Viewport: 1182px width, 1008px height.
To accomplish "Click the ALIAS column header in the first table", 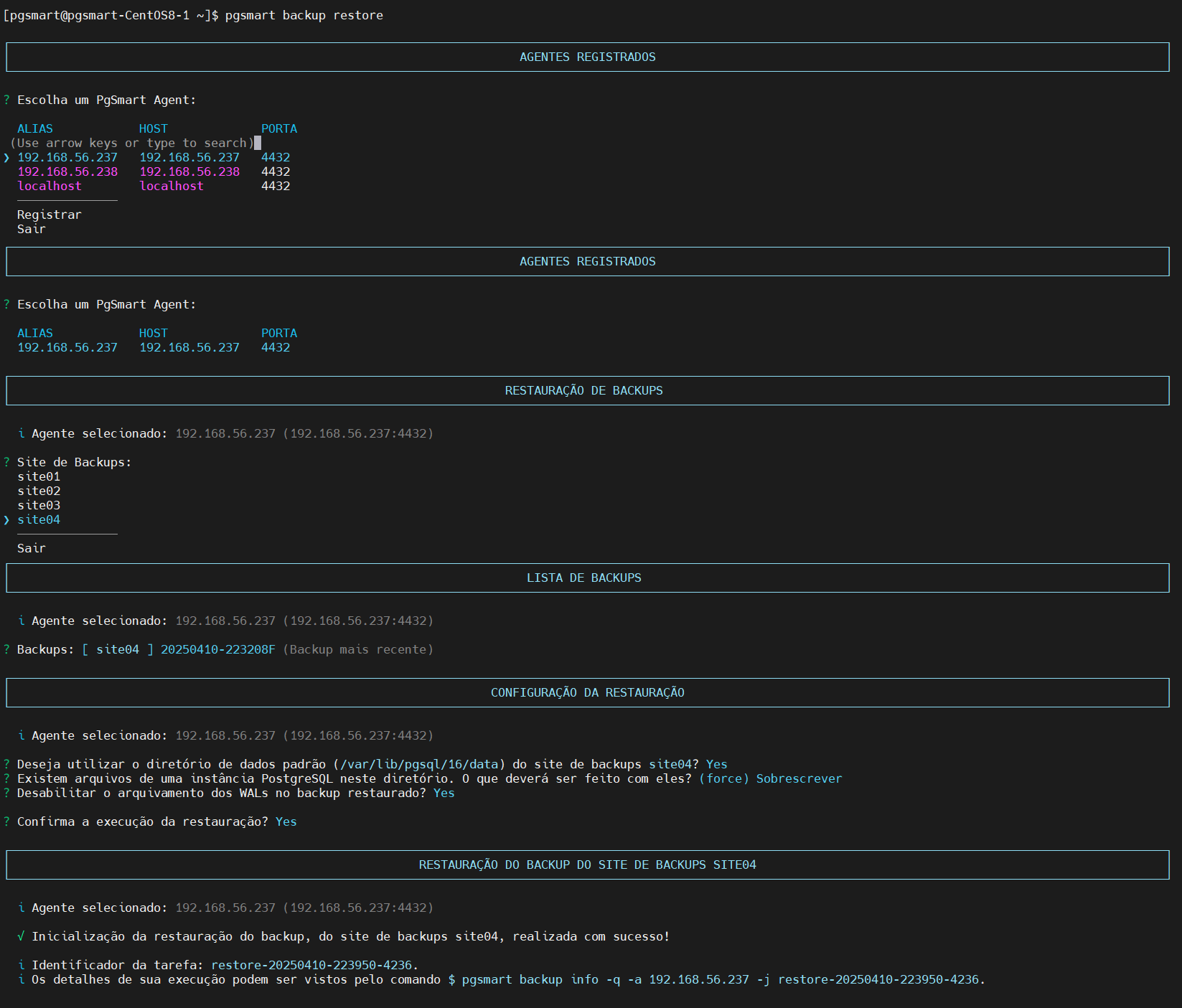I will [x=35, y=128].
